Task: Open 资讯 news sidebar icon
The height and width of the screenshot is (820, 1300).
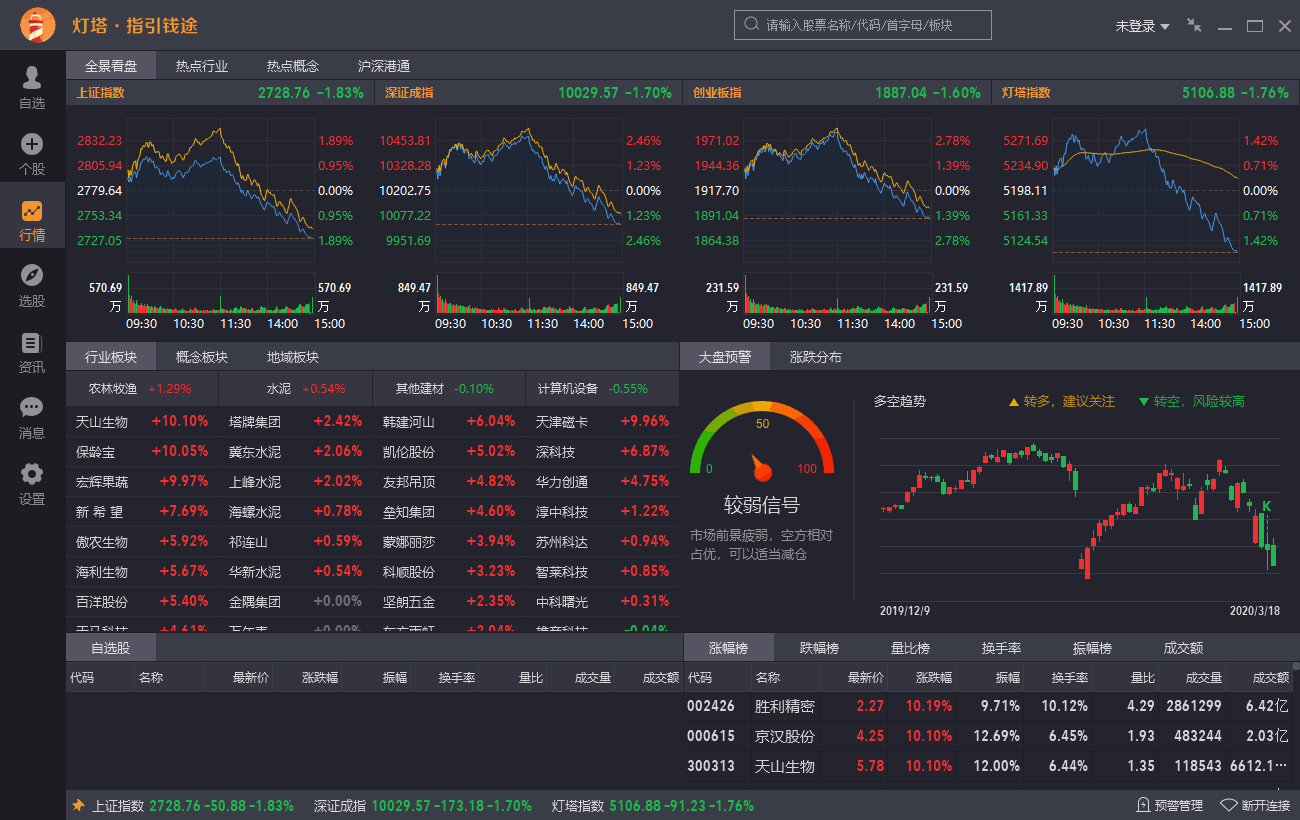Action: click(x=32, y=351)
